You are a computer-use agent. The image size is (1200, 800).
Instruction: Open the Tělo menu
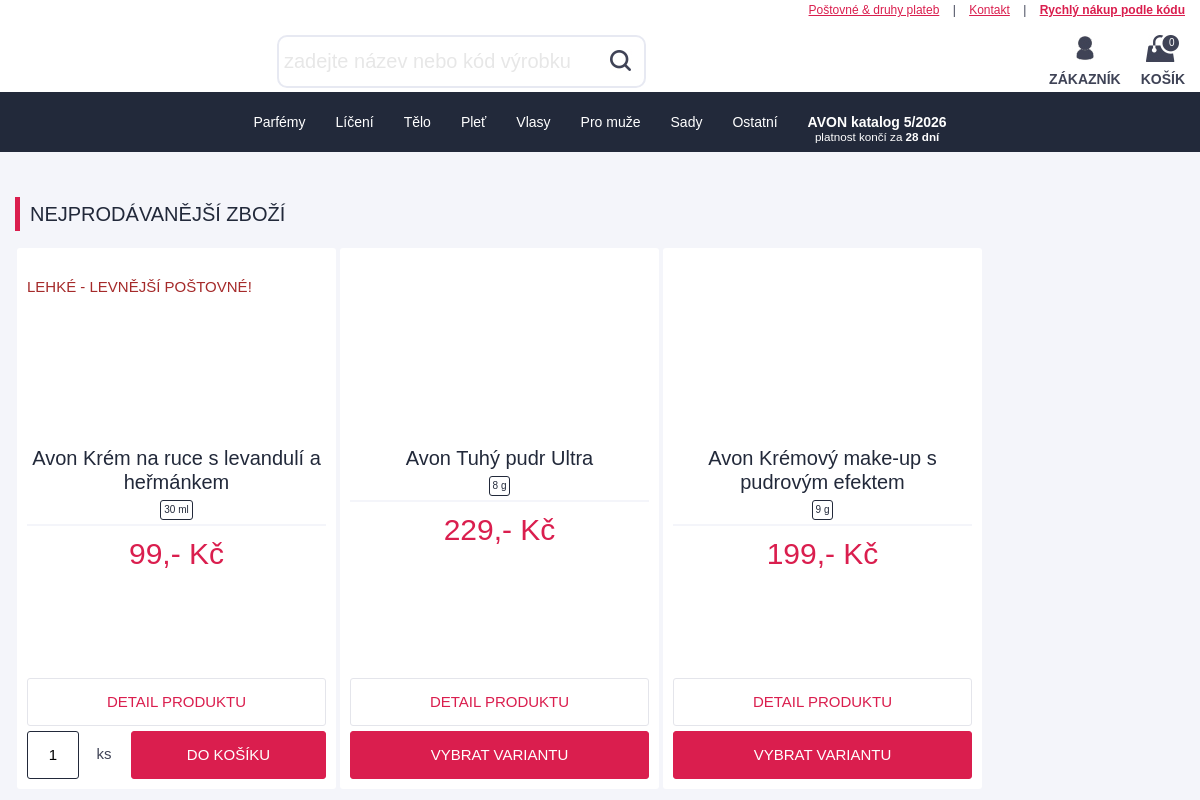tap(417, 122)
